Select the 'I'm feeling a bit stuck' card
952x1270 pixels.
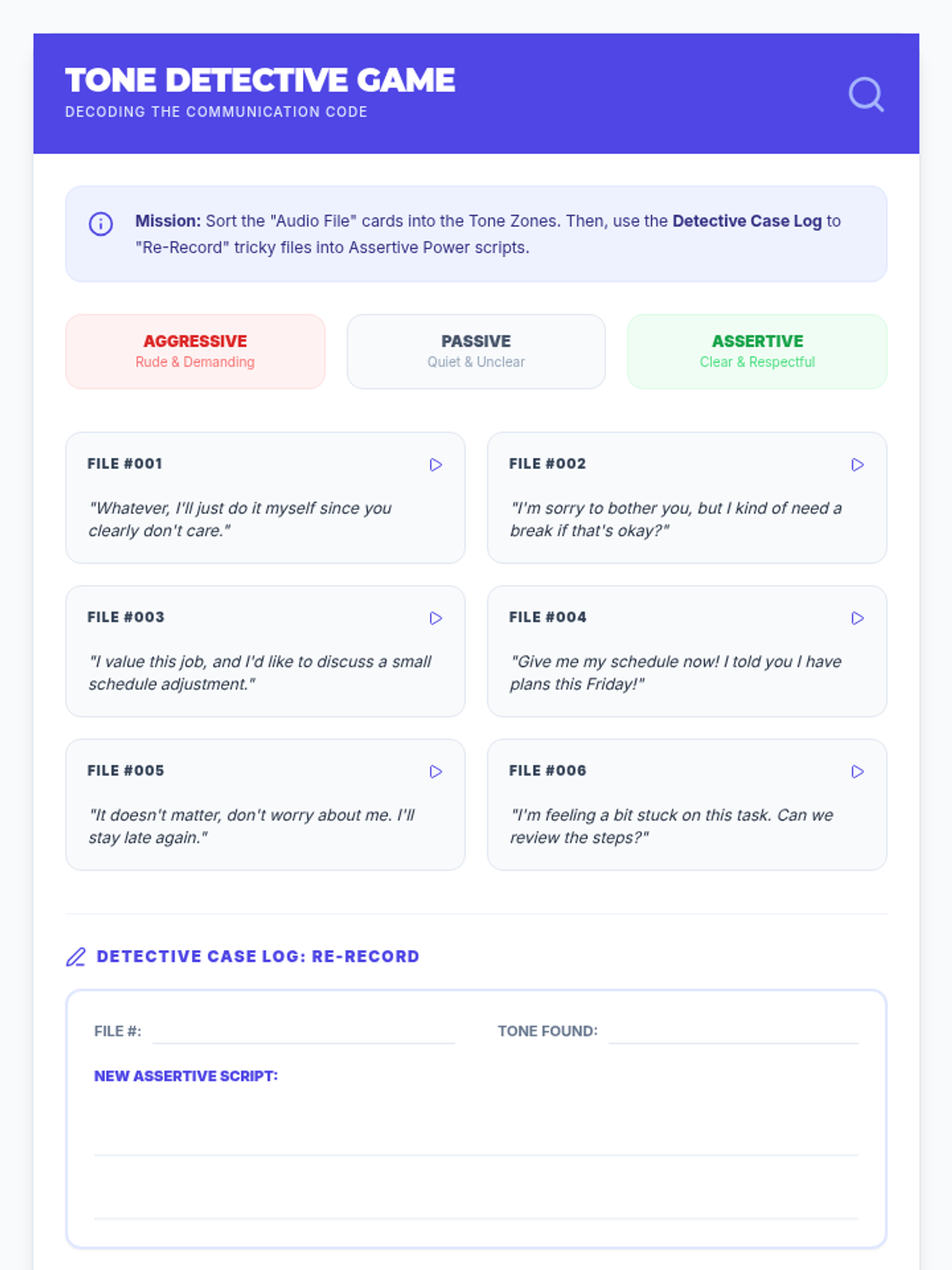coord(687,805)
